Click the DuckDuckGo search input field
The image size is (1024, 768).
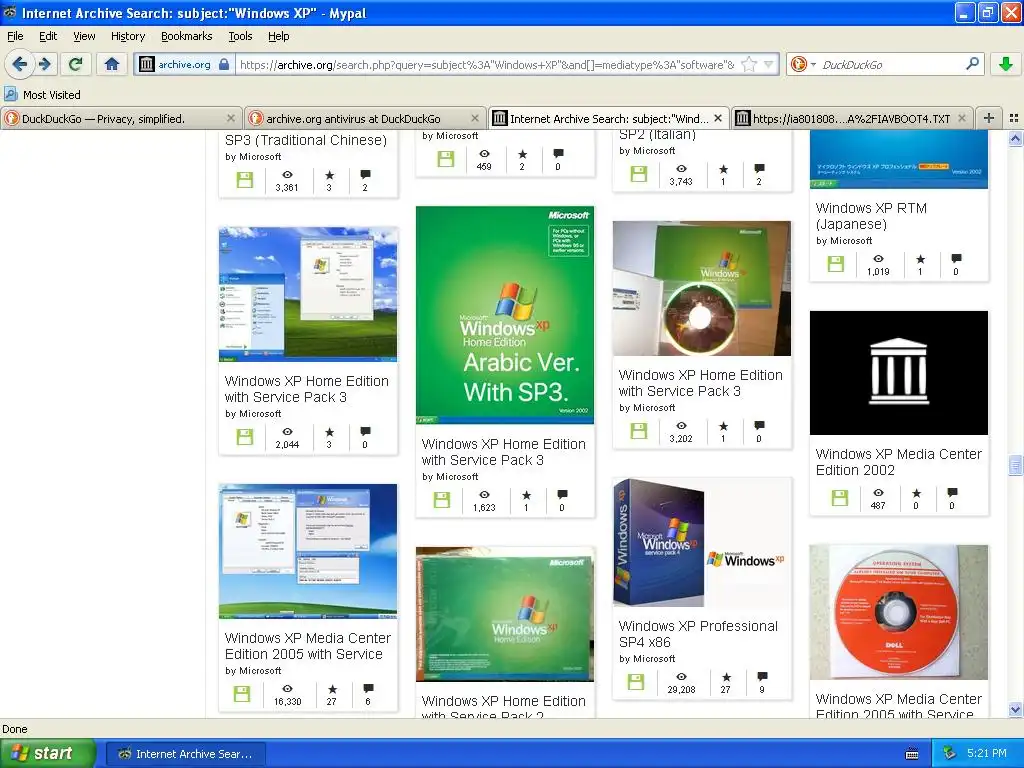click(x=891, y=64)
